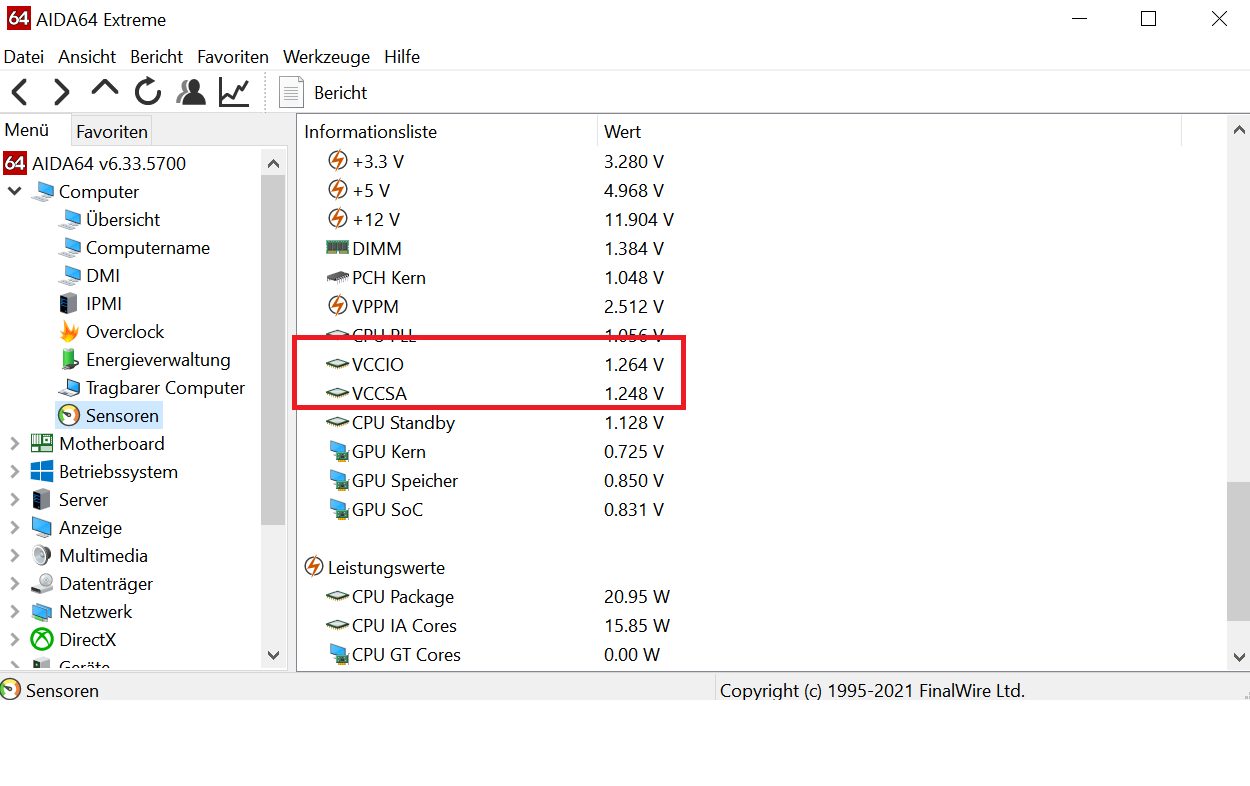Open the Datei menu
The image size is (1250, 786).
[24, 57]
